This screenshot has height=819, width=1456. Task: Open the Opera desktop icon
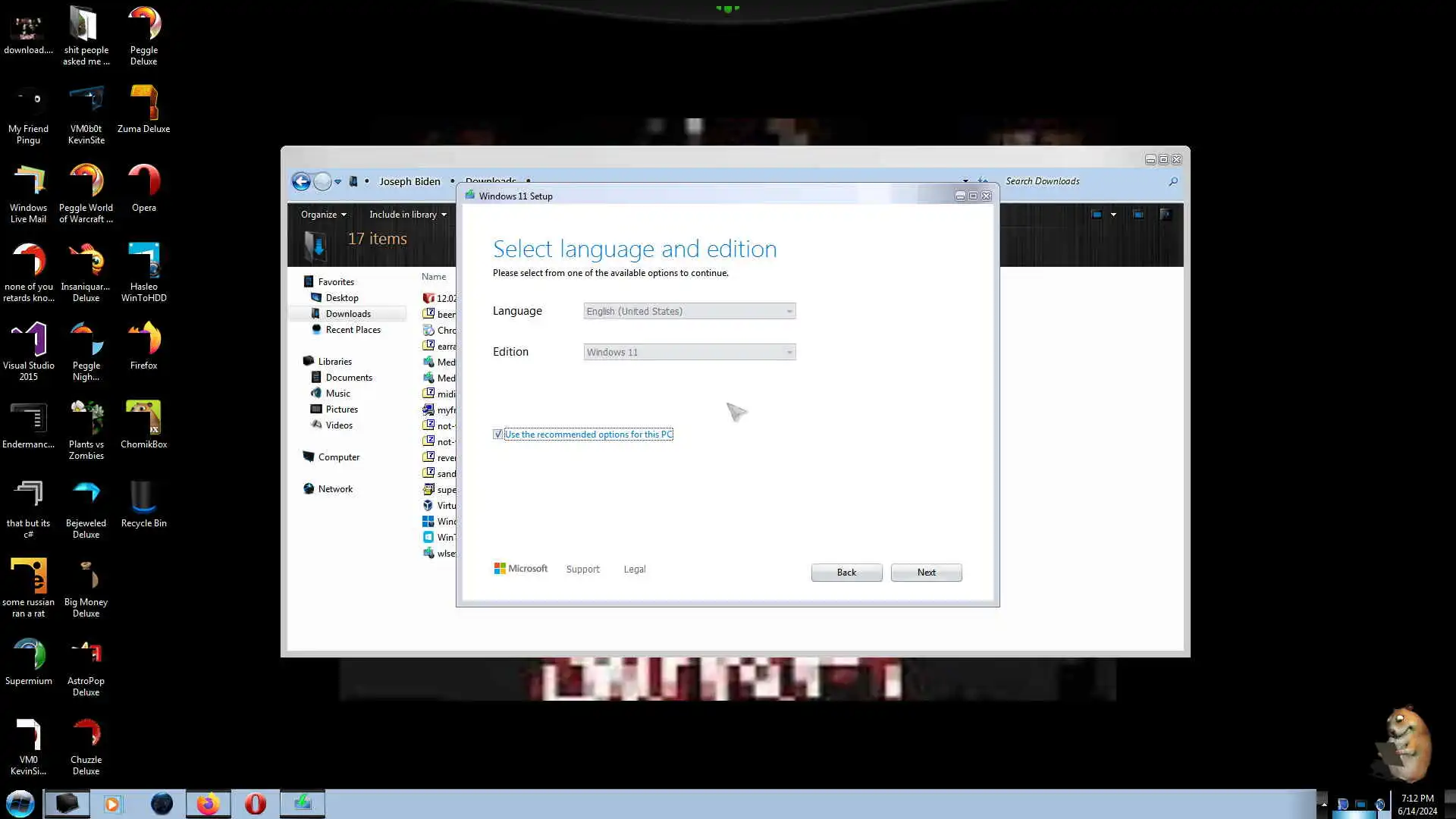click(x=143, y=183)
